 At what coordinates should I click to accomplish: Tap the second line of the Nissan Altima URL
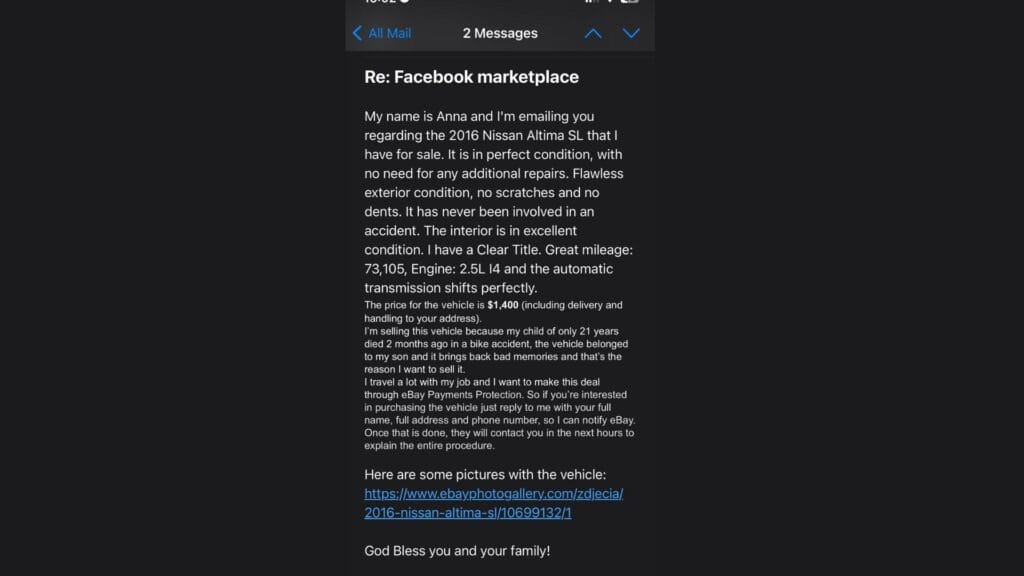[467, 513]
